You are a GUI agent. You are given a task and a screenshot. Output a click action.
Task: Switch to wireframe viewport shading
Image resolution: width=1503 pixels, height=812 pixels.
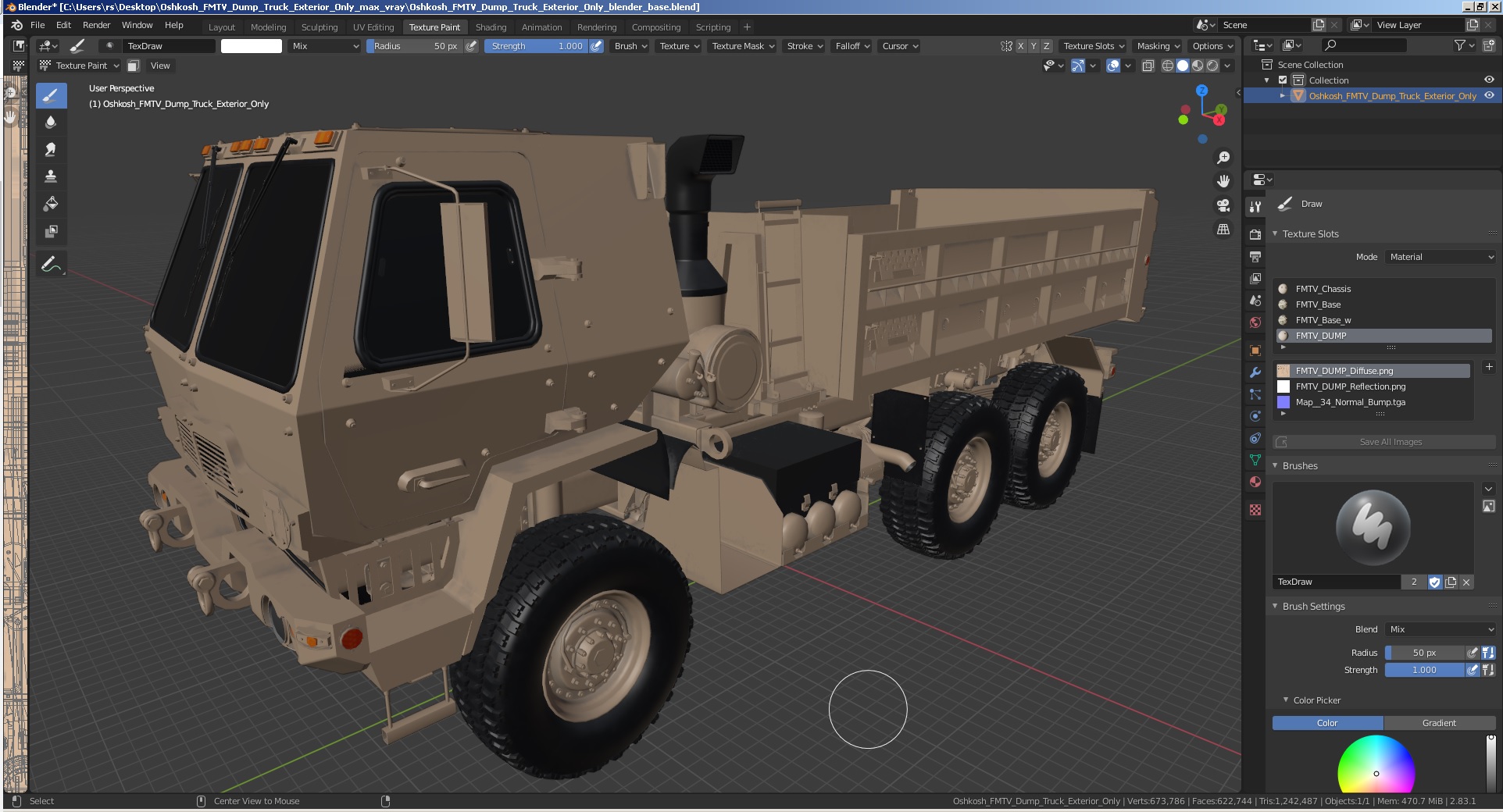1168,66
